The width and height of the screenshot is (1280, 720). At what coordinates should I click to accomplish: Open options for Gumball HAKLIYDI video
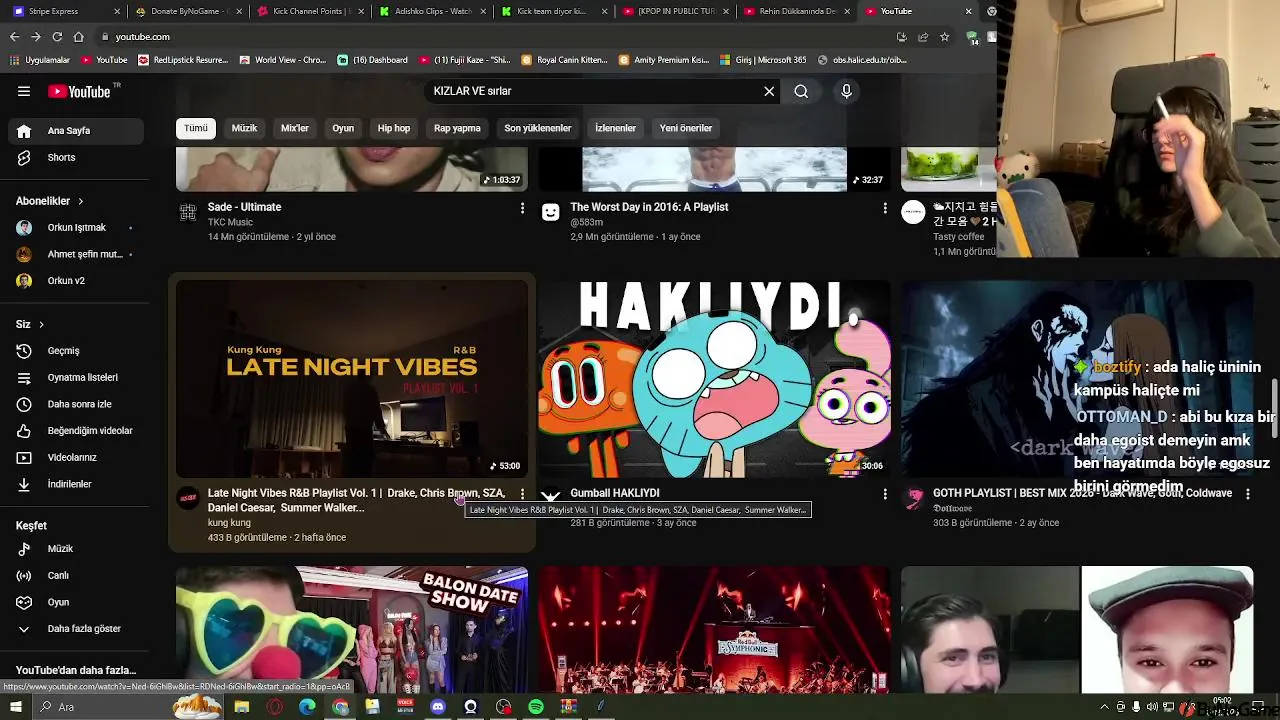coord(884,494)
